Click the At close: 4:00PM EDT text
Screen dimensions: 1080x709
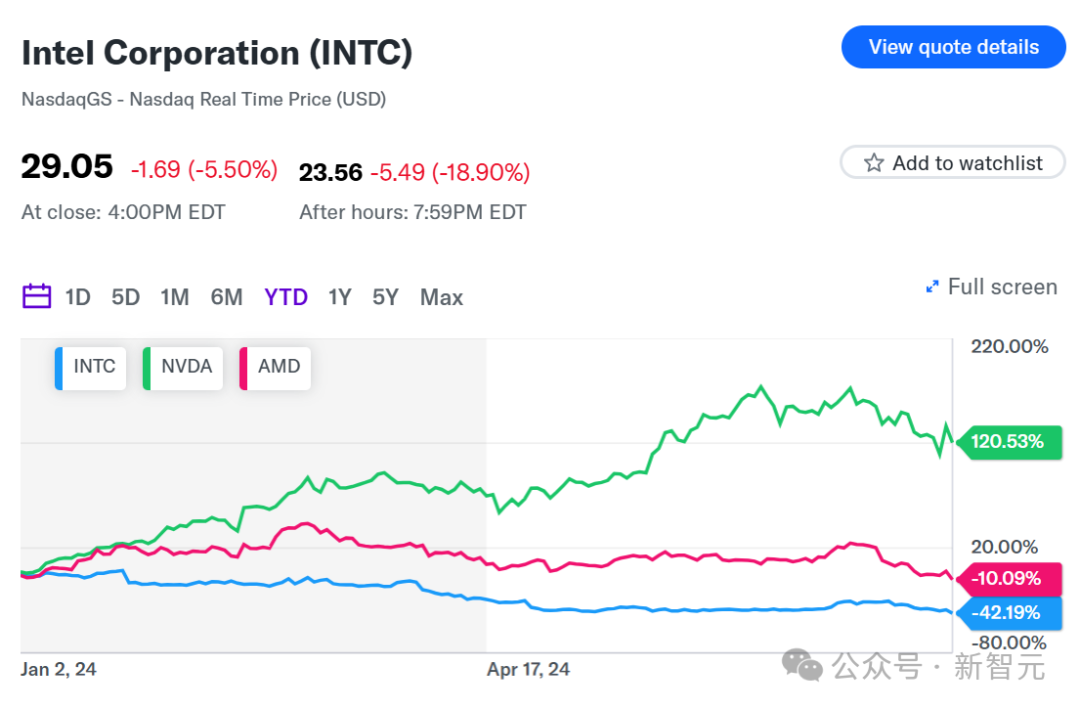click(123, 212)
